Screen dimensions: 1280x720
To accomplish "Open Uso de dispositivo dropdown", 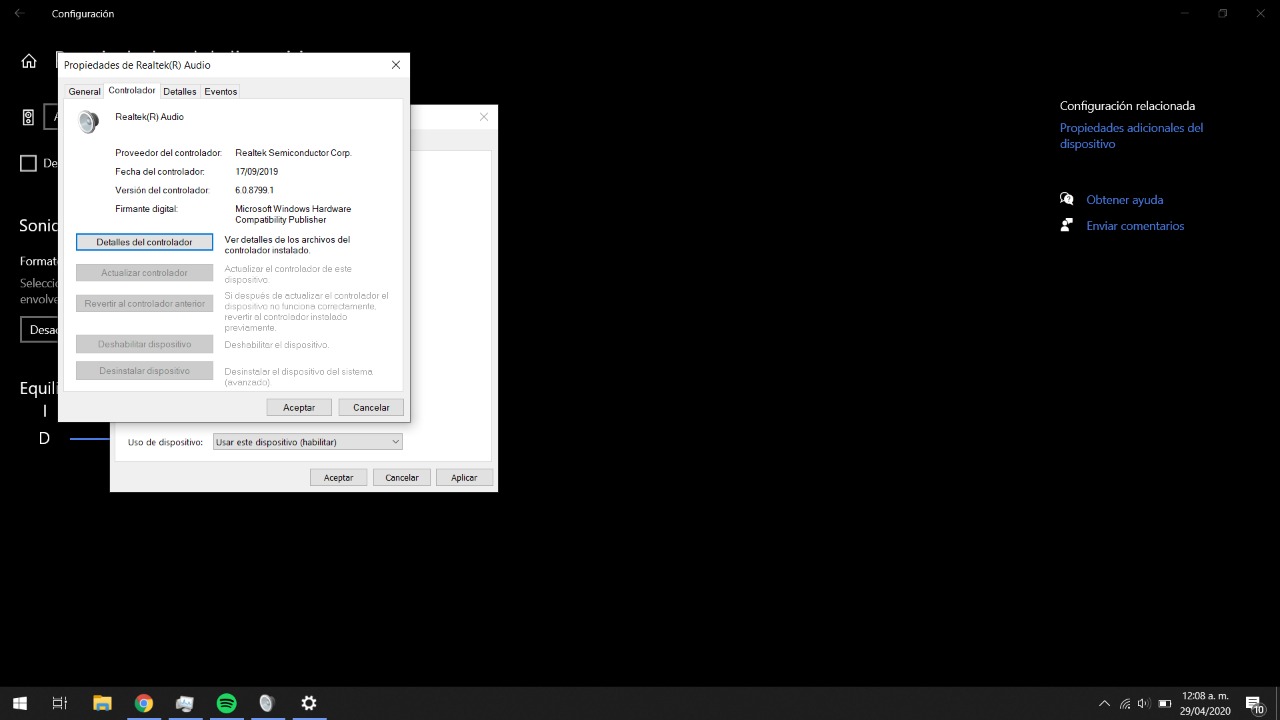I will pyautogui.click(x=308, y=442).
